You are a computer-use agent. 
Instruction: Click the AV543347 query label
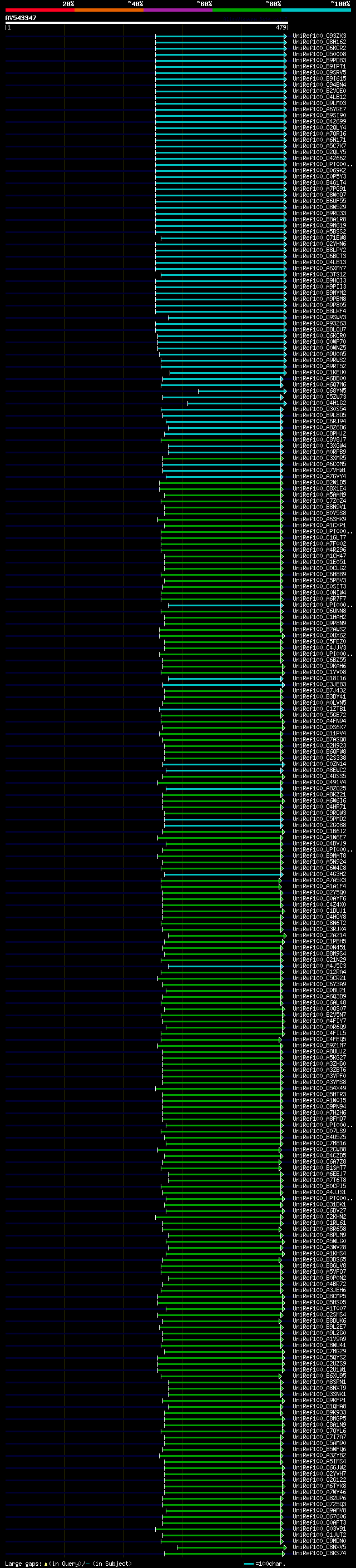tap(21, 18)
